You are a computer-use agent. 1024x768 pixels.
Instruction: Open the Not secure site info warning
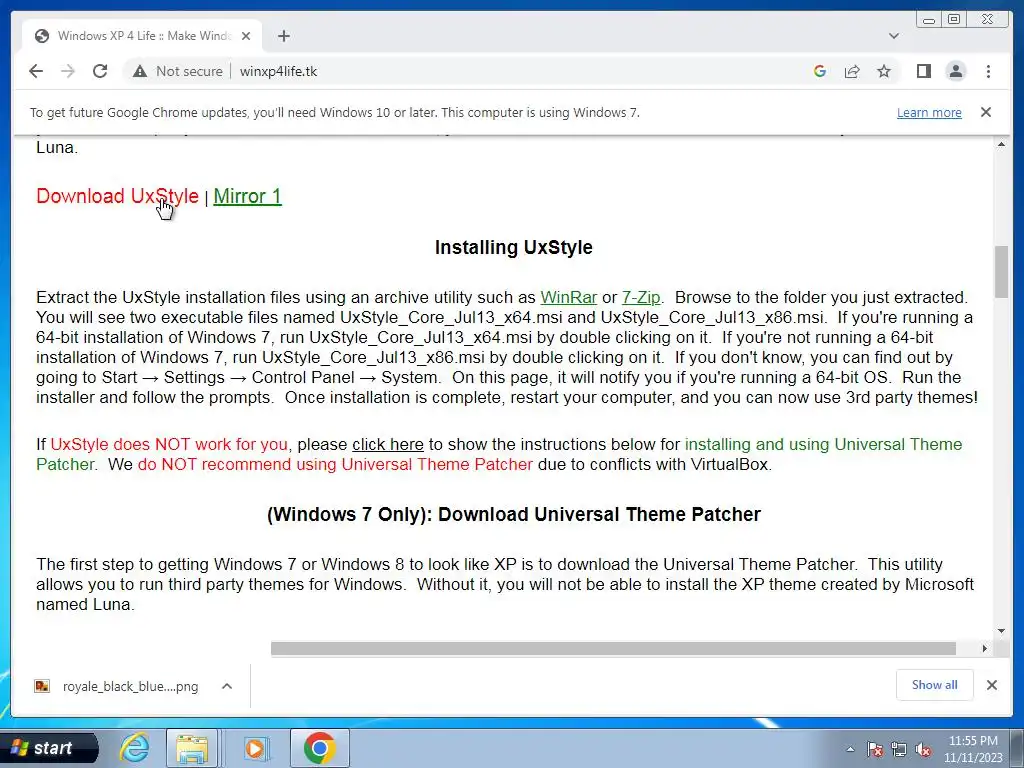[178, 71]
